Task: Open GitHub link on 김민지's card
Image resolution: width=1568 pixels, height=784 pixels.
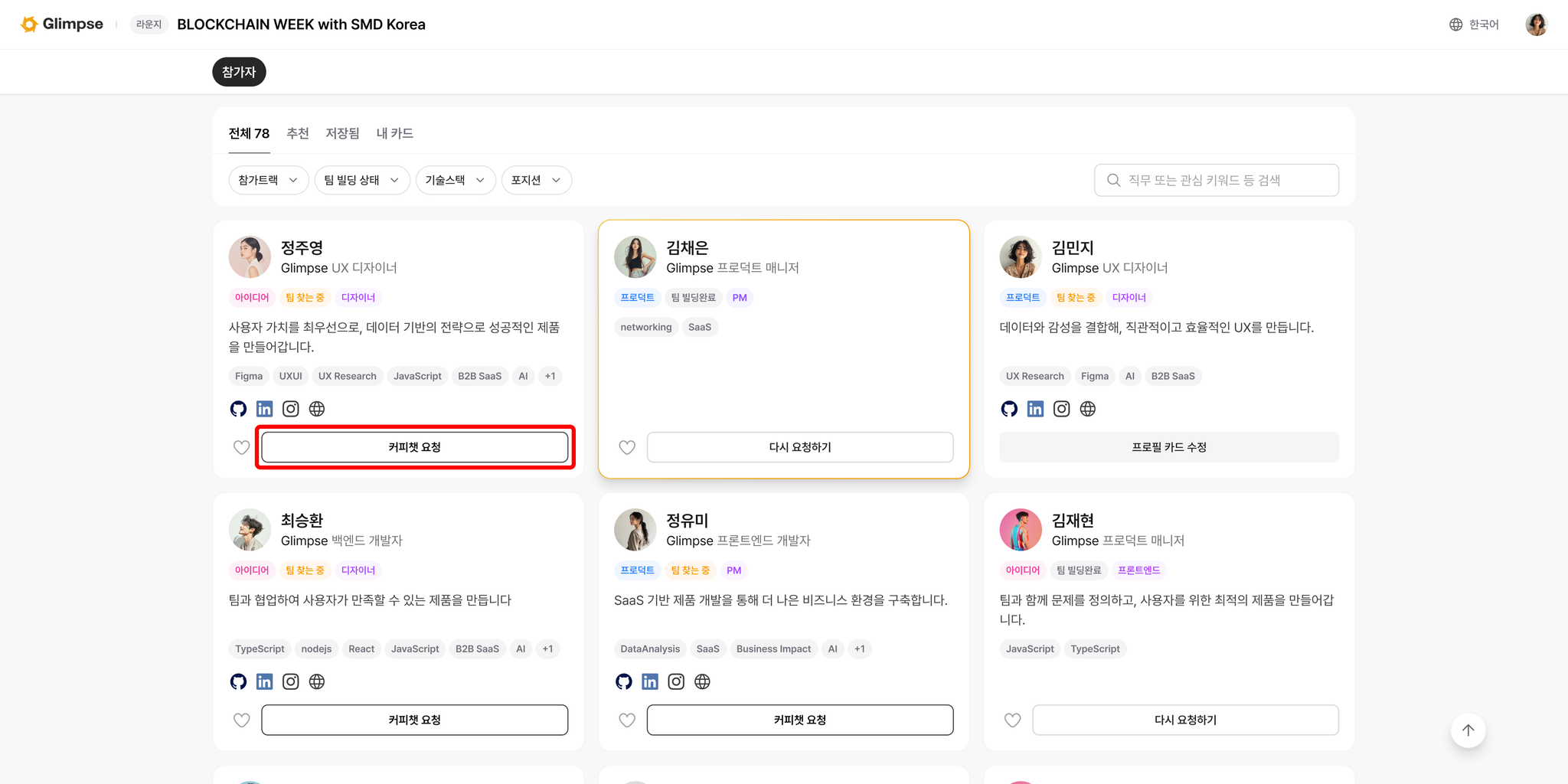Action: point(1009,409)
